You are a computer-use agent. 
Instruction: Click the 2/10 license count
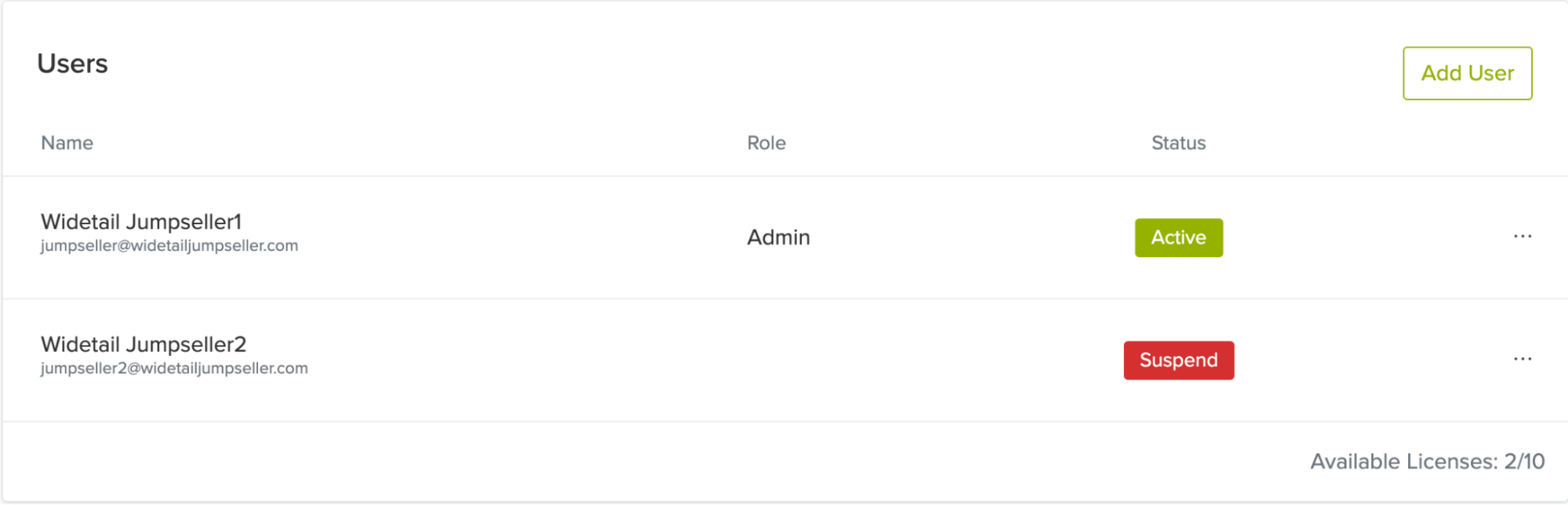coord(1524,461)
